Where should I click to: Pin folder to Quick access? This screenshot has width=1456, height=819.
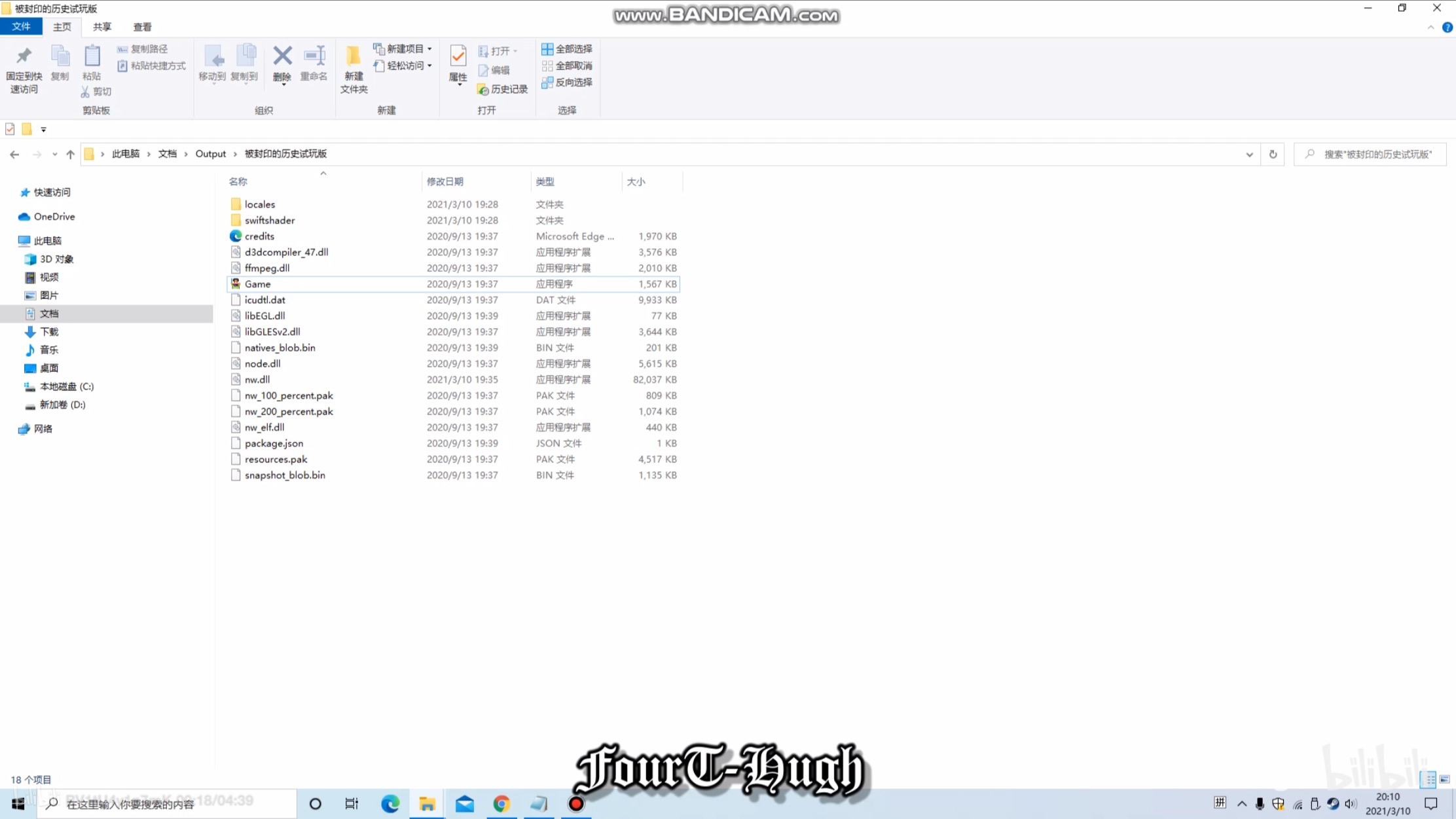pyautogui.click(x=24, y=69)
